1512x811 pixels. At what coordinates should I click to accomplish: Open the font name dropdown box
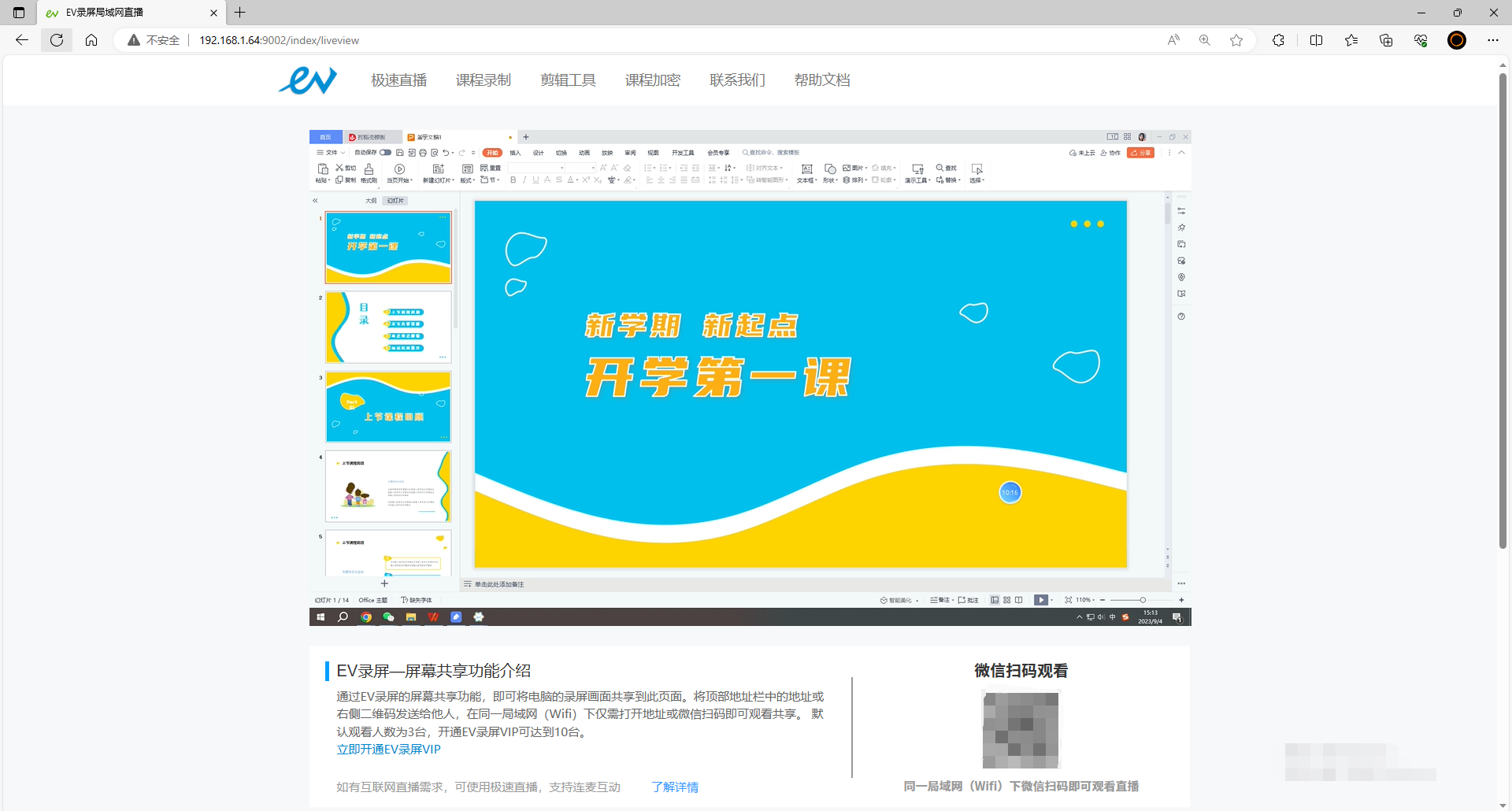[x=536, y=168]
